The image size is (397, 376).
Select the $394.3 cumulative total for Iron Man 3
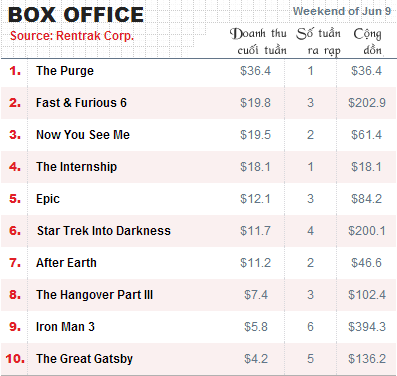point(367,327)
